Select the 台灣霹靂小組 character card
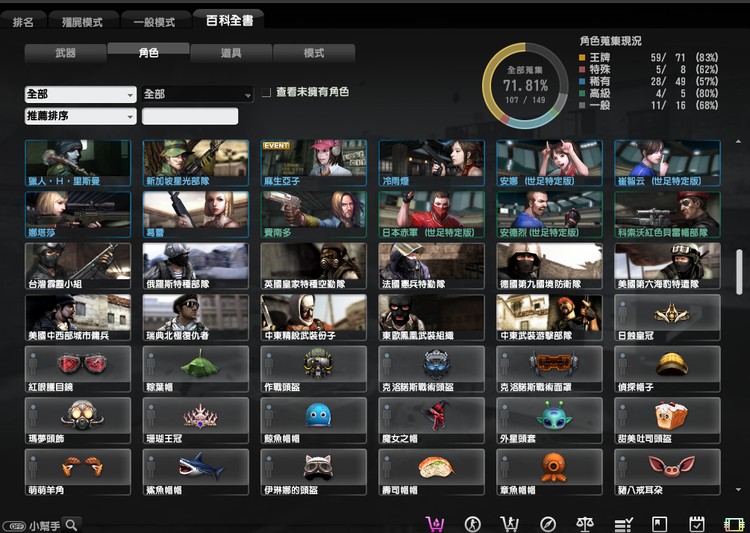750x533 pixels. (x=78, y=266)
